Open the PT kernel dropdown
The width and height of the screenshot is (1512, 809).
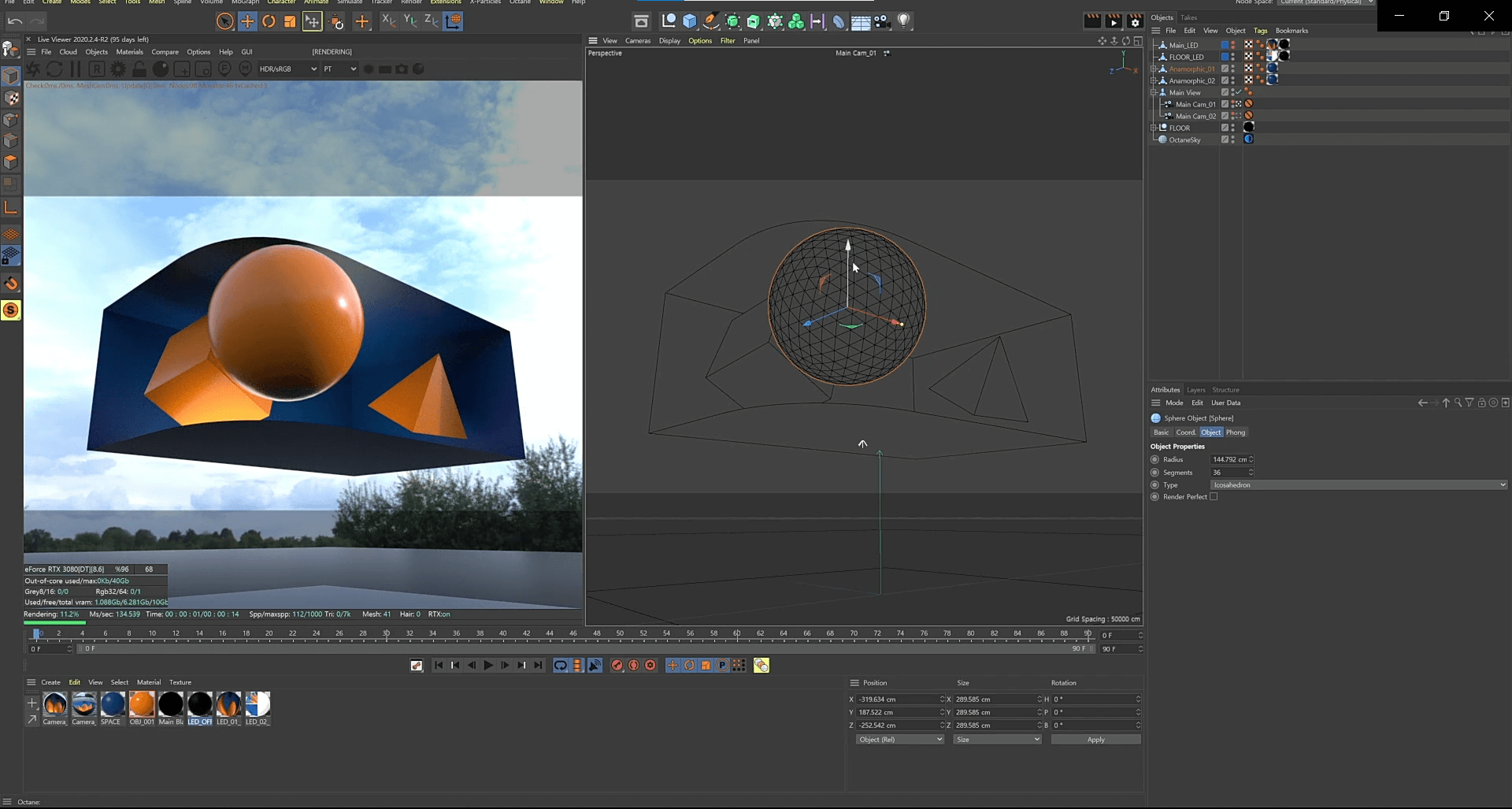click(x=339, y=69)
